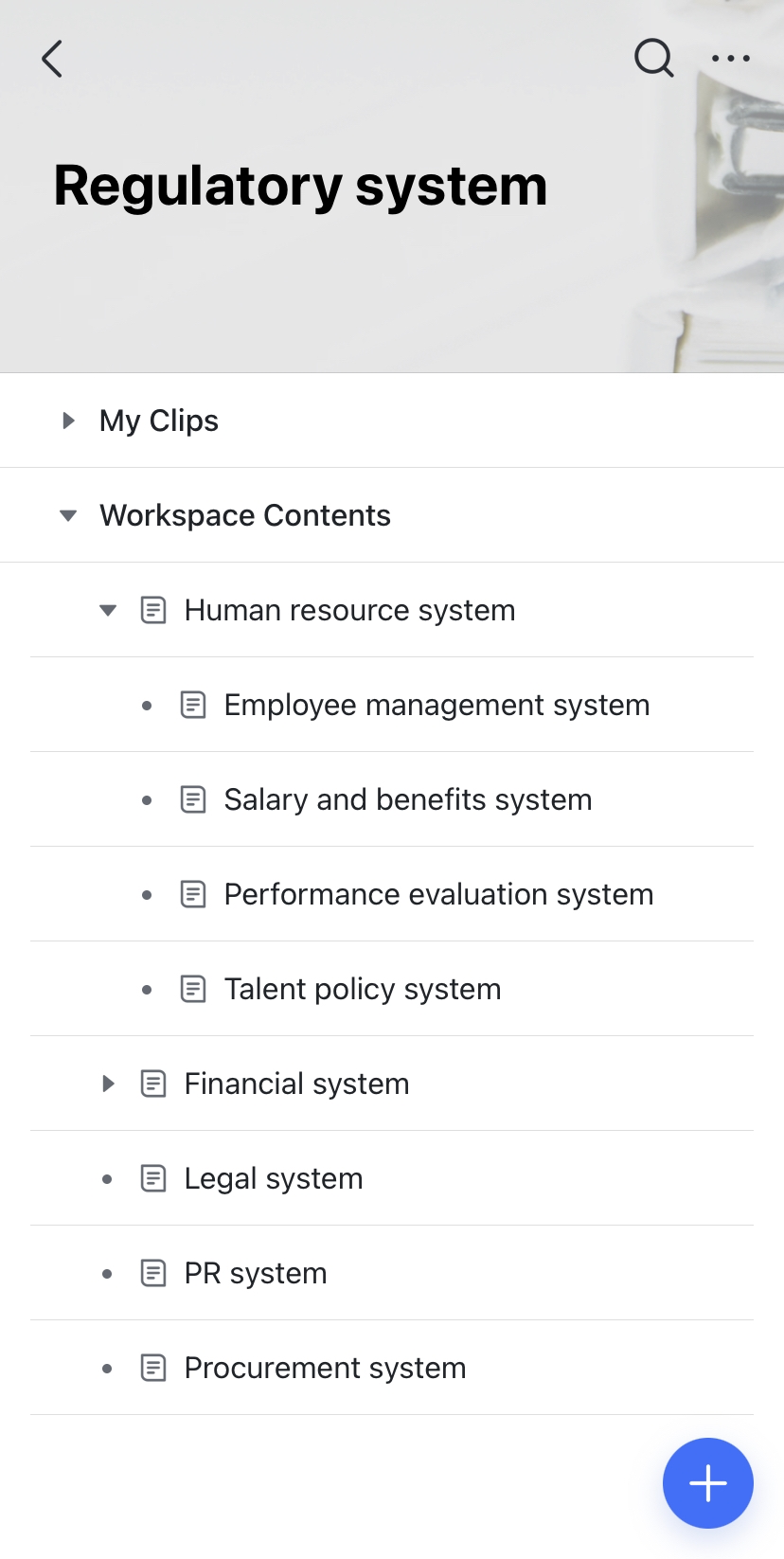Open the Legal system document
The image size is (784, 1559).
click(274, 1178)
